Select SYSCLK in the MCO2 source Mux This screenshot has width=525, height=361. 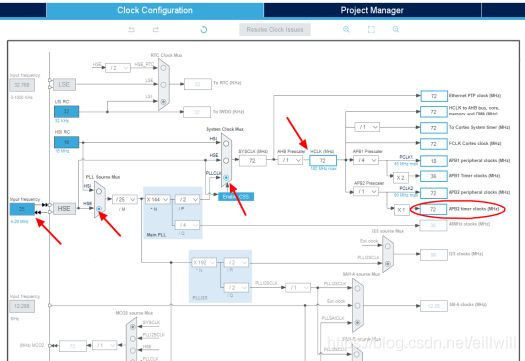[133, 326]
